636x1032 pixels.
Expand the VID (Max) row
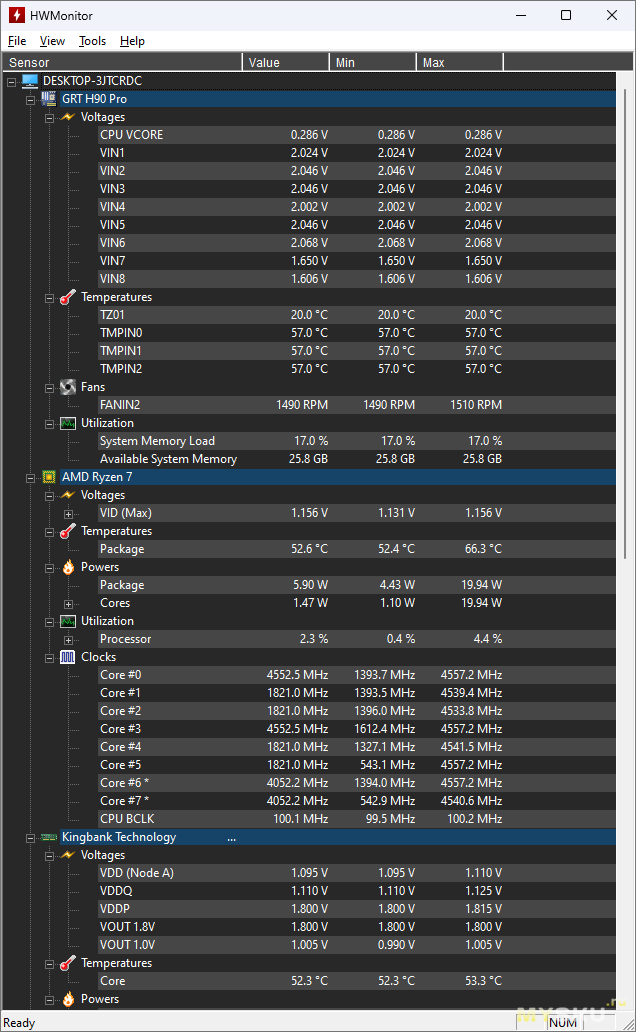coord(68,514)
